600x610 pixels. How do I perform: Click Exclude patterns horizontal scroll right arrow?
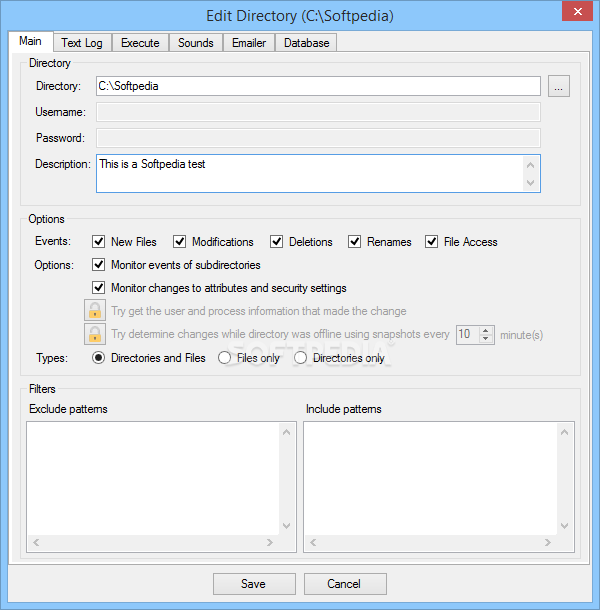(x=270, y=542)
